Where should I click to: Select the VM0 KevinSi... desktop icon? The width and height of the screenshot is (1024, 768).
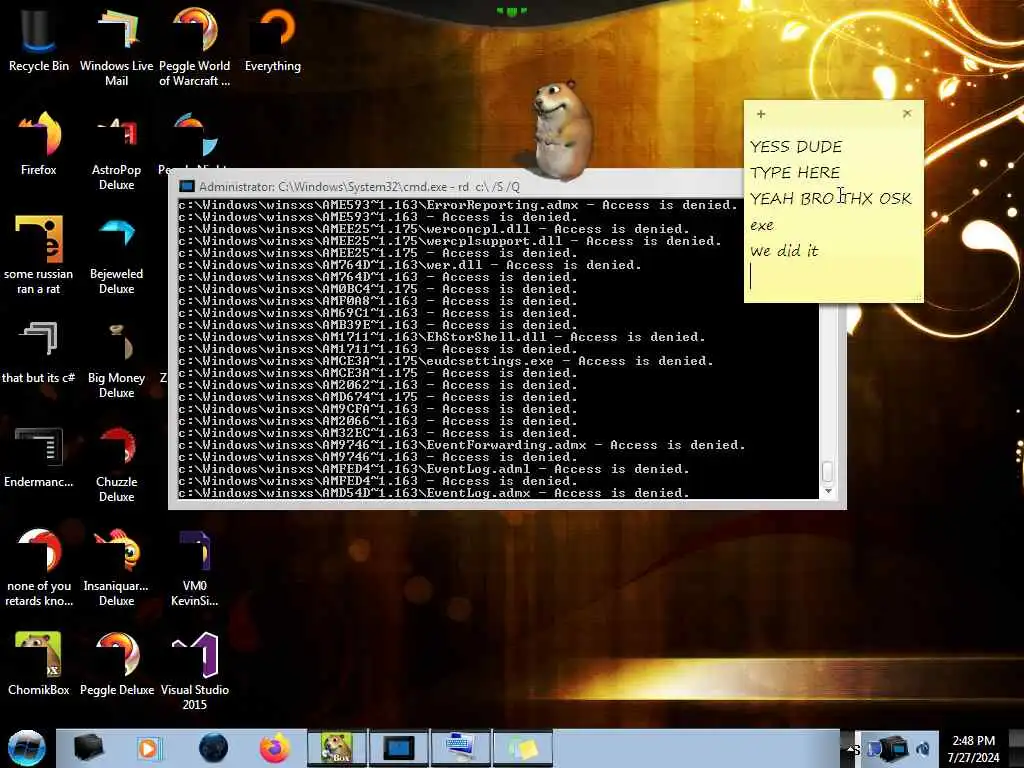pos(195,567)
